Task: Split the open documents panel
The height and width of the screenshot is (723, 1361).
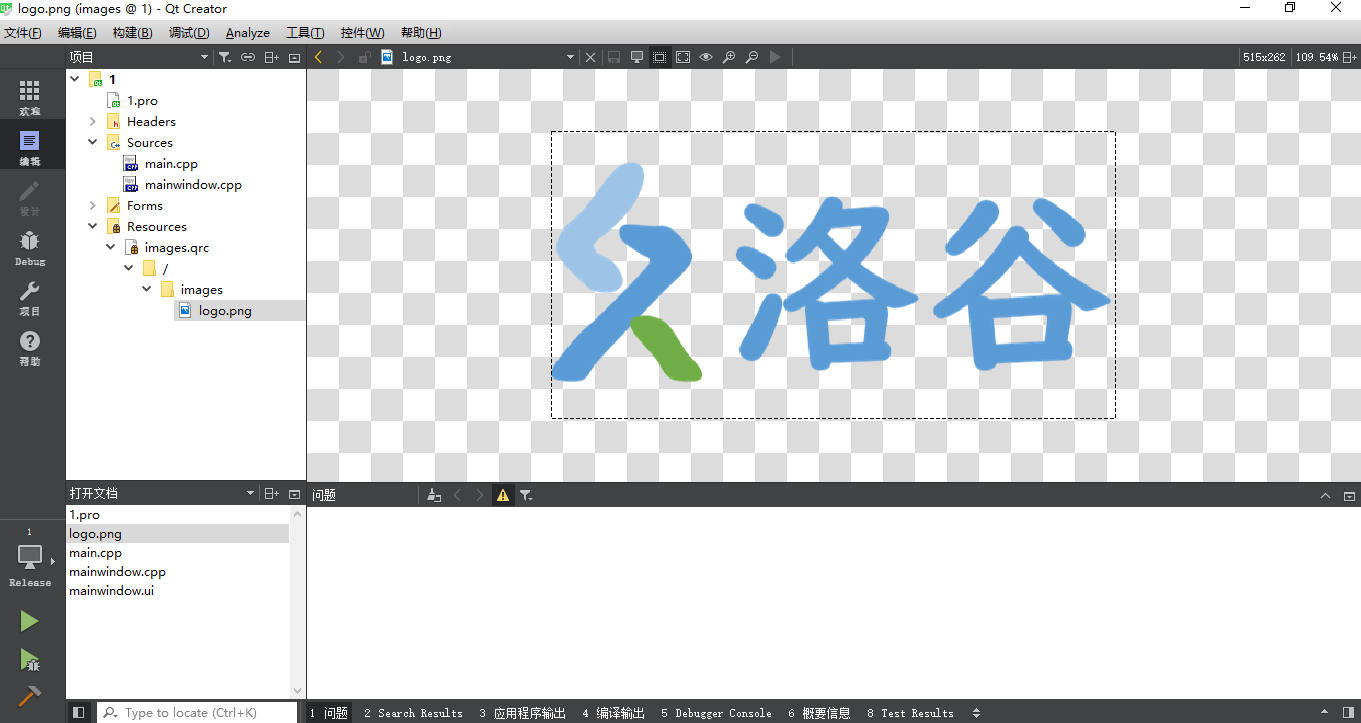Action: (x=271, y=494)
